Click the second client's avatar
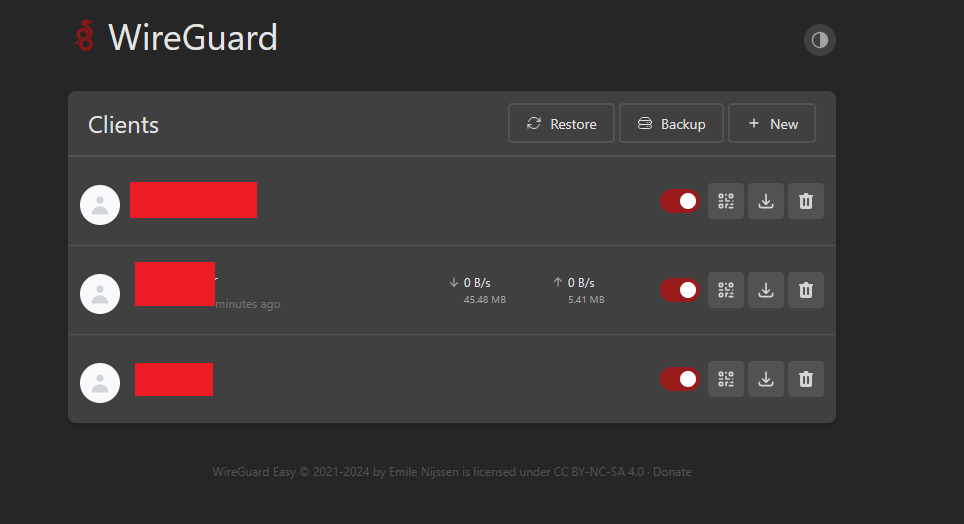This screenshot has width=964, height=524. pyautogui.click(x=100, y=294)
